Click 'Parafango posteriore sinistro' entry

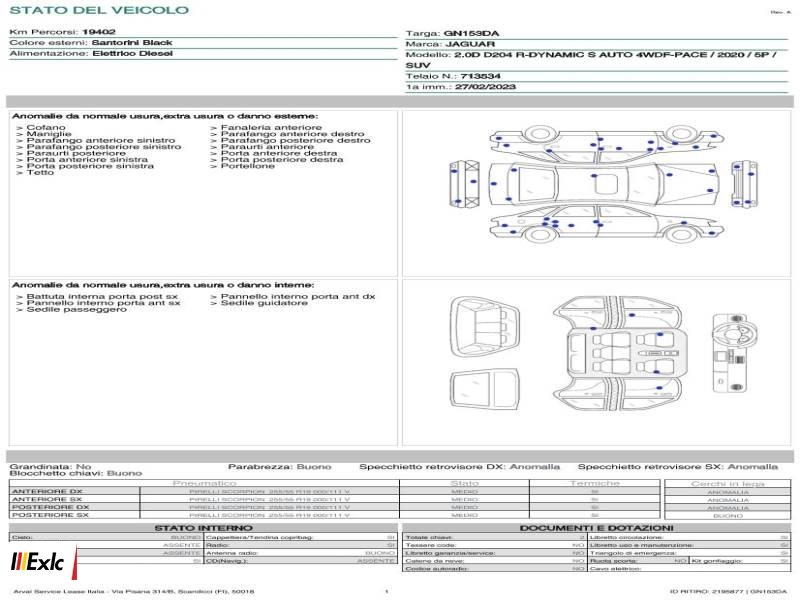[104, 147]
